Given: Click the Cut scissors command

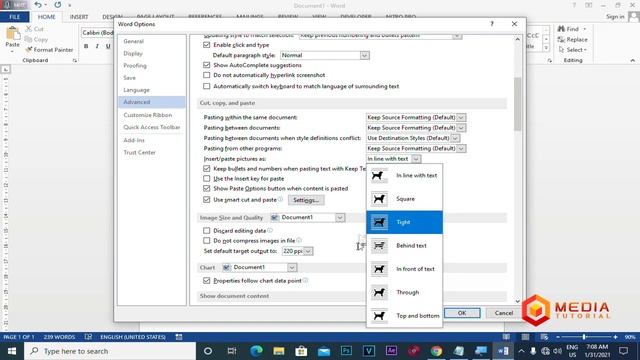Looking at the screenshot, I should (34, 29).
